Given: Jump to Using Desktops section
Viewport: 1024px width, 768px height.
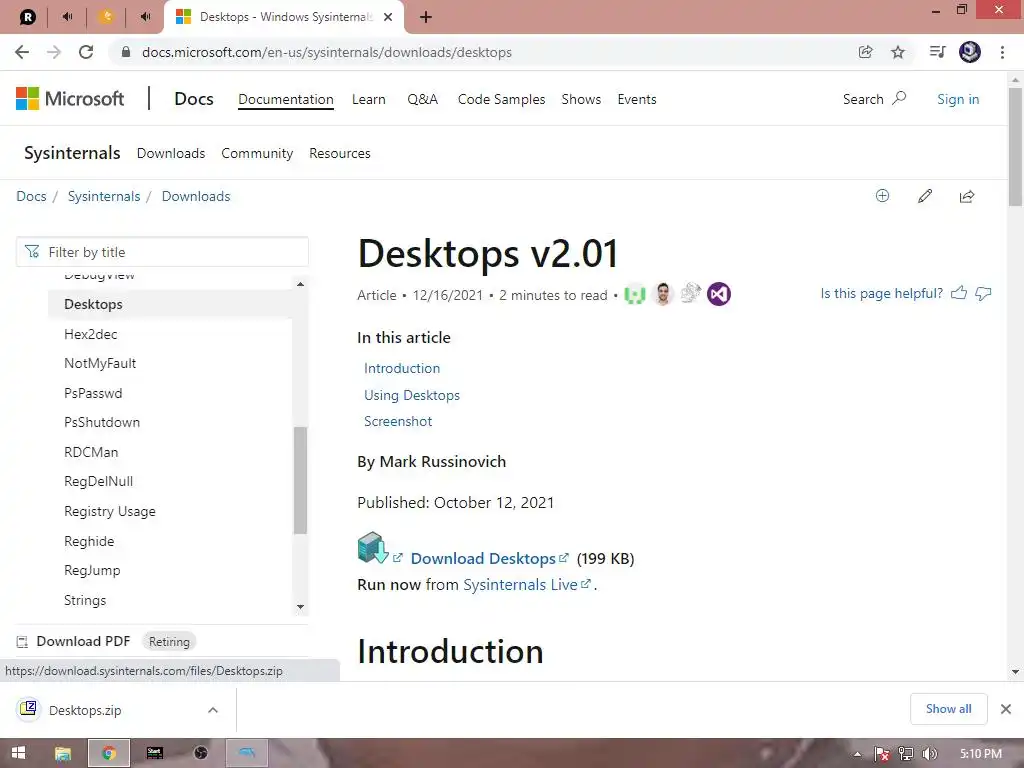Looking at the screenshot, I should point(411,395).
